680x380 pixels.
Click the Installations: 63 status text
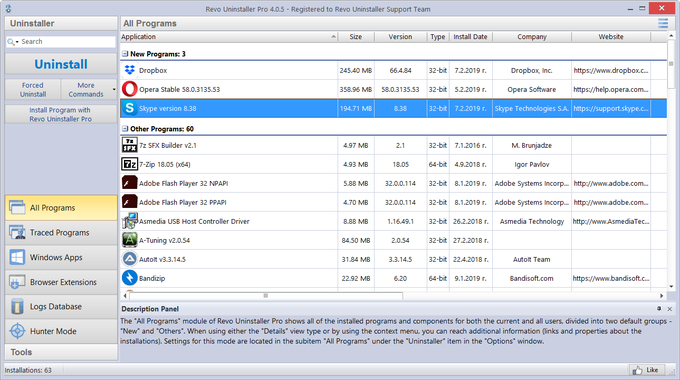tap(28, 370)
